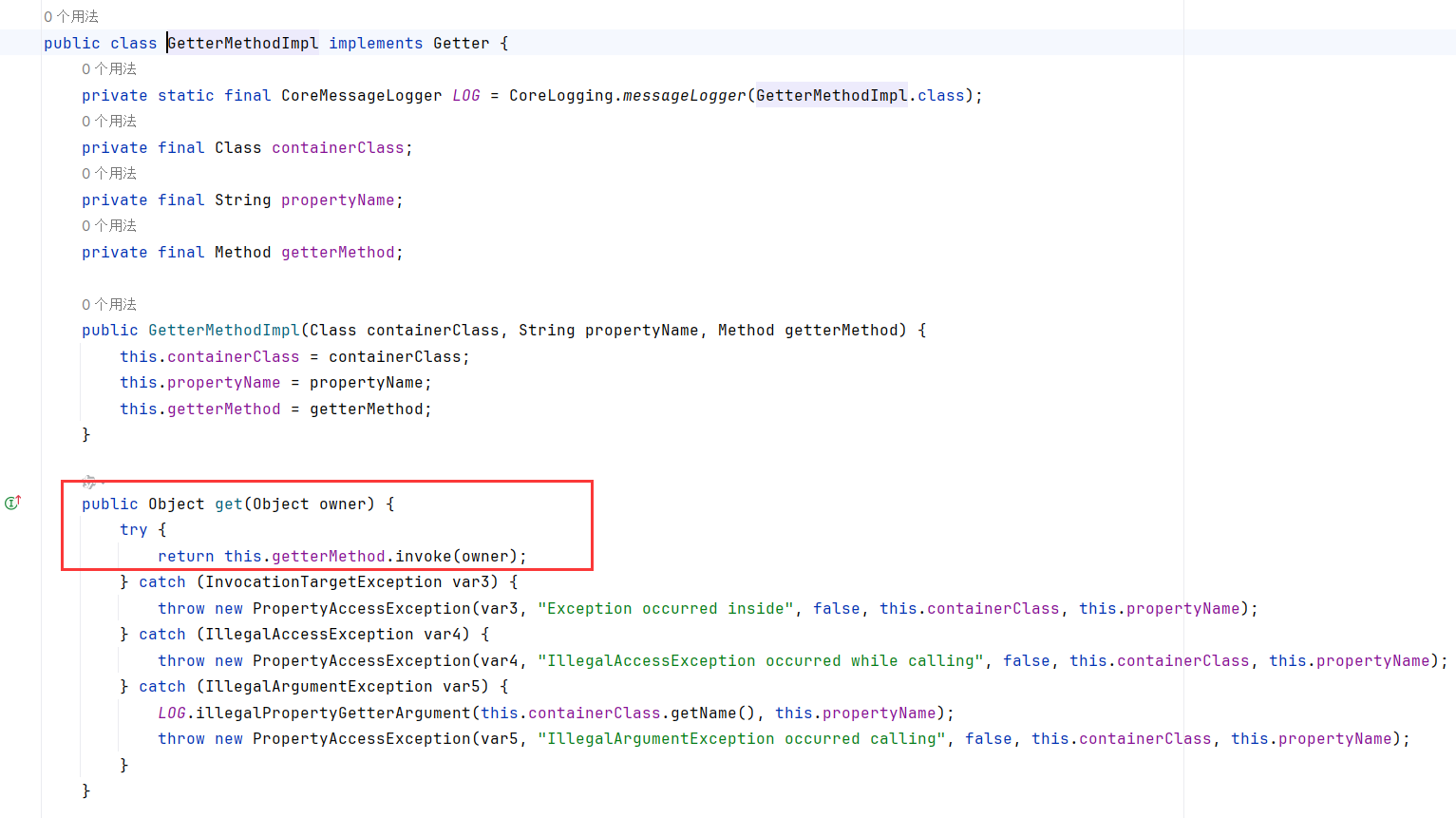Click the "Exception occurred inside" string literal
The width and height of the screenshot is (1456, 818).
click(665, 609)
